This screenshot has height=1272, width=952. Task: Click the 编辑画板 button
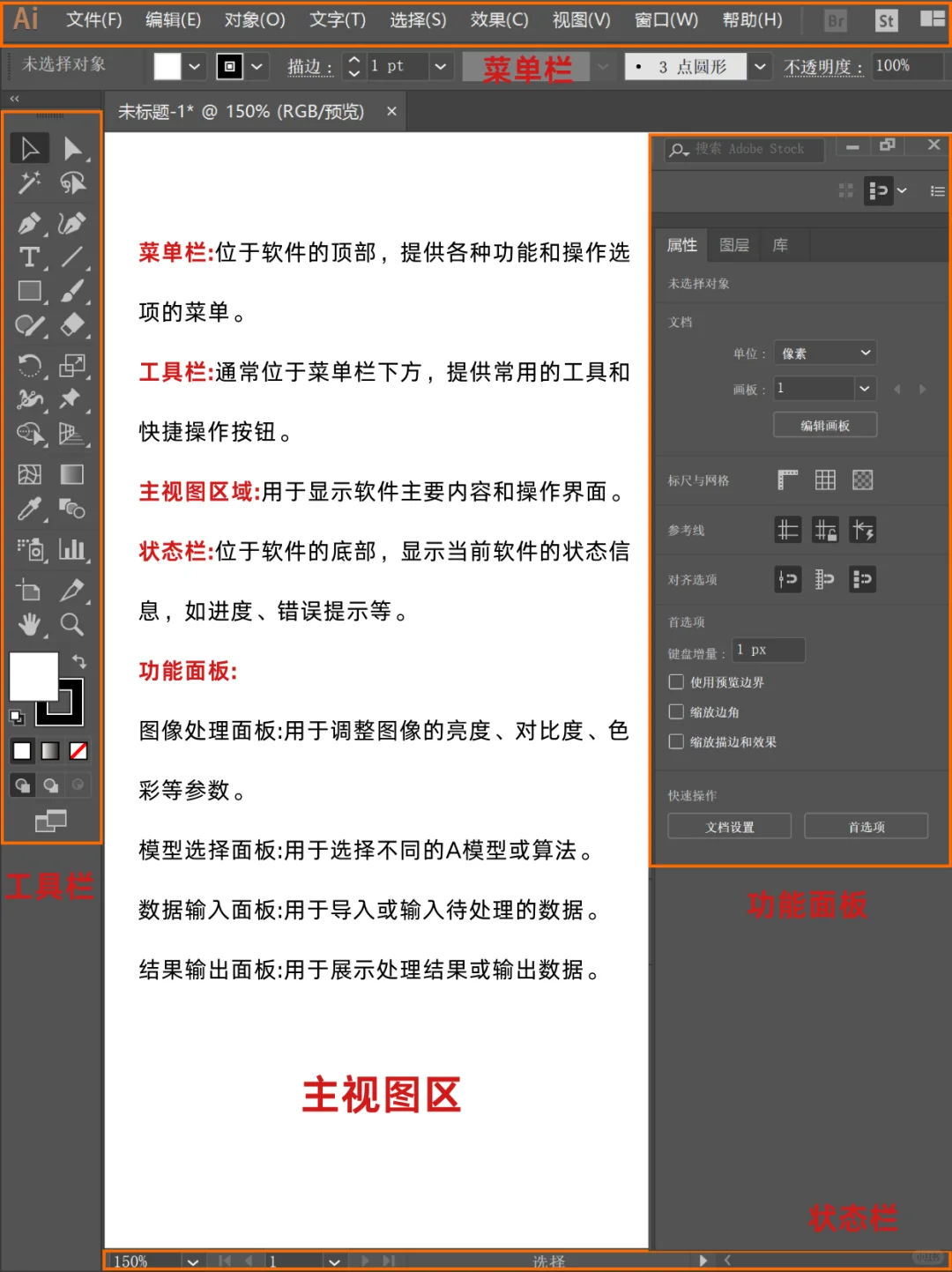825,425
